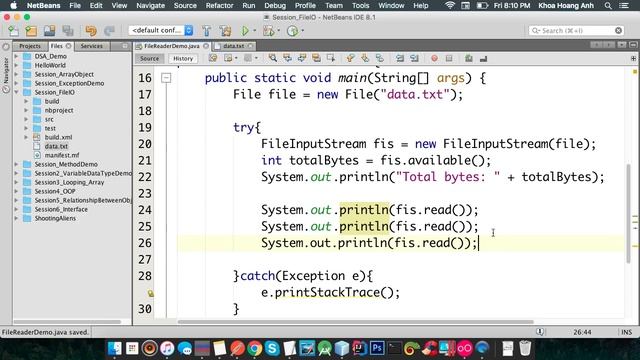Screen dimensions: 640x360
Task: Close the Files tab
Action: tap(69, 46)
